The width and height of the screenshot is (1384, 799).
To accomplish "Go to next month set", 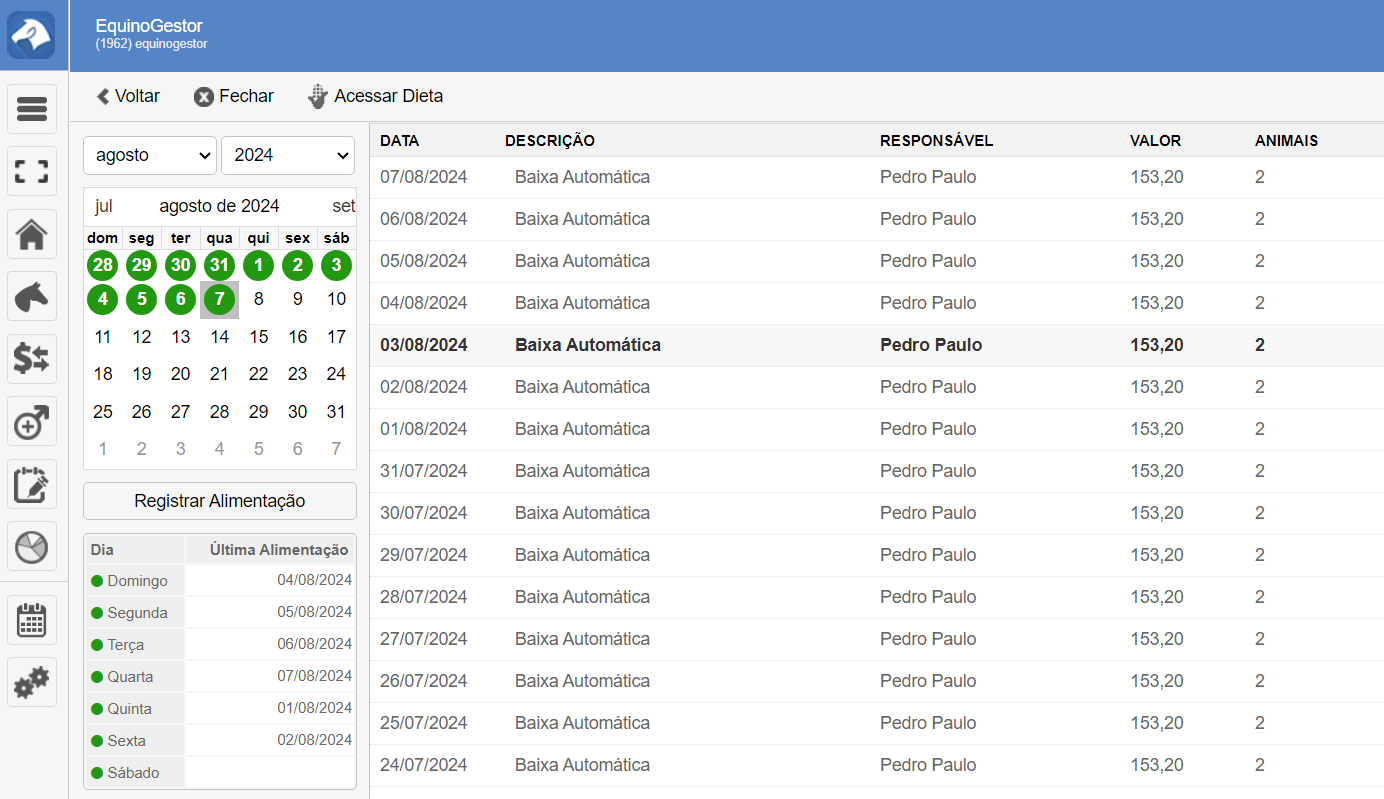I will (x=343, y=206).
